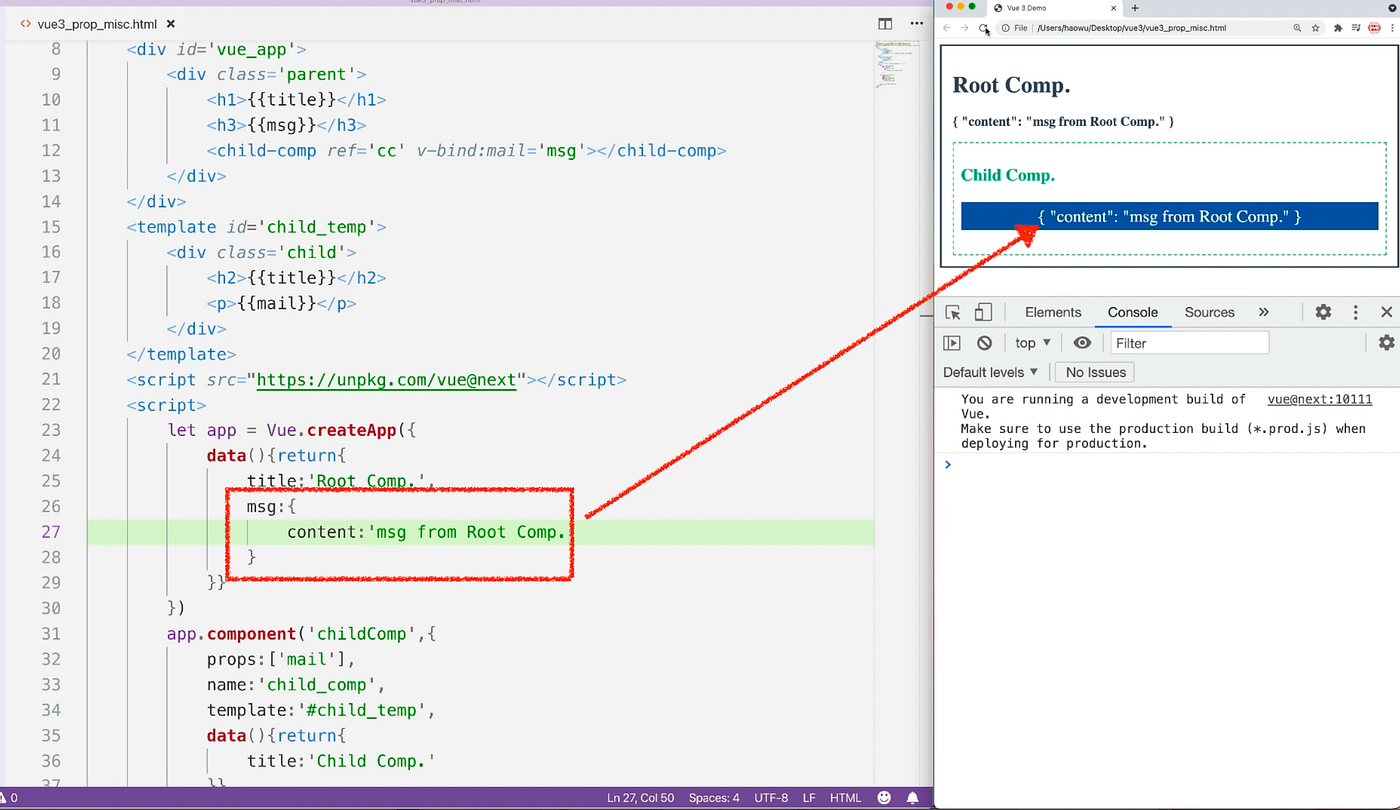1400x810 pixels.
Task: Click the notifications bell in status bar
Action: pos(913,798)
